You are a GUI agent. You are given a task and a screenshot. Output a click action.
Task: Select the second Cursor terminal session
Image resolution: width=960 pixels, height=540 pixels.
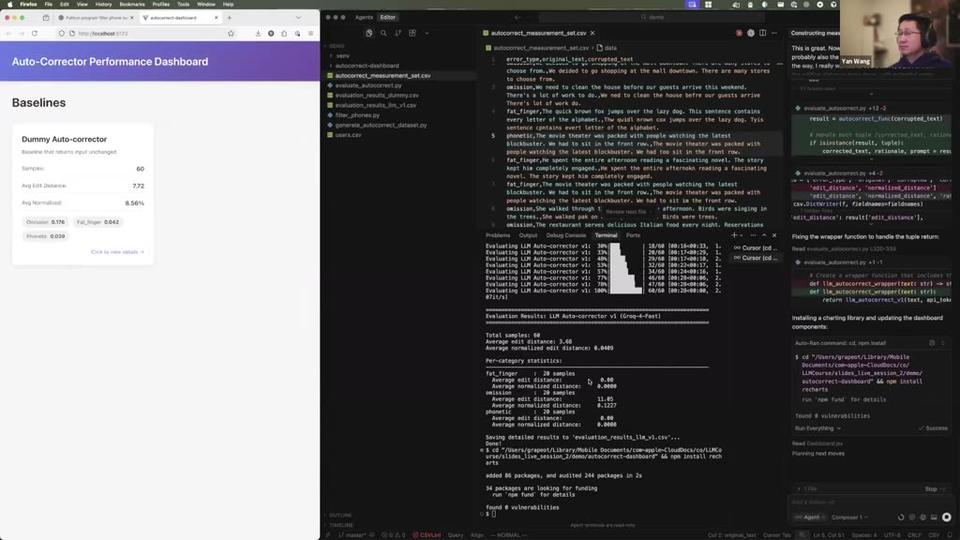756,258
